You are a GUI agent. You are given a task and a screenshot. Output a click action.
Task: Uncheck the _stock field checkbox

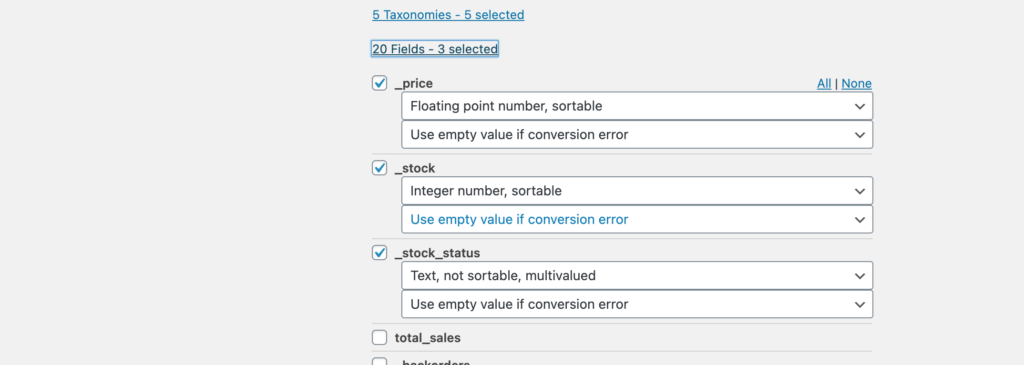click(379, 168)
